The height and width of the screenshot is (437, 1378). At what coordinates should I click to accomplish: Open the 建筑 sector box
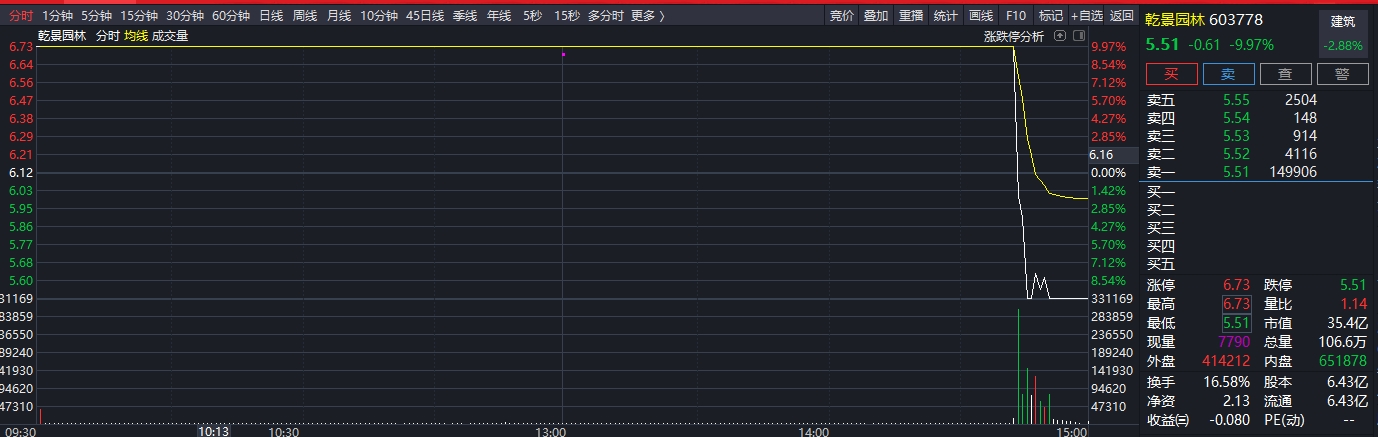[1343, 33]
